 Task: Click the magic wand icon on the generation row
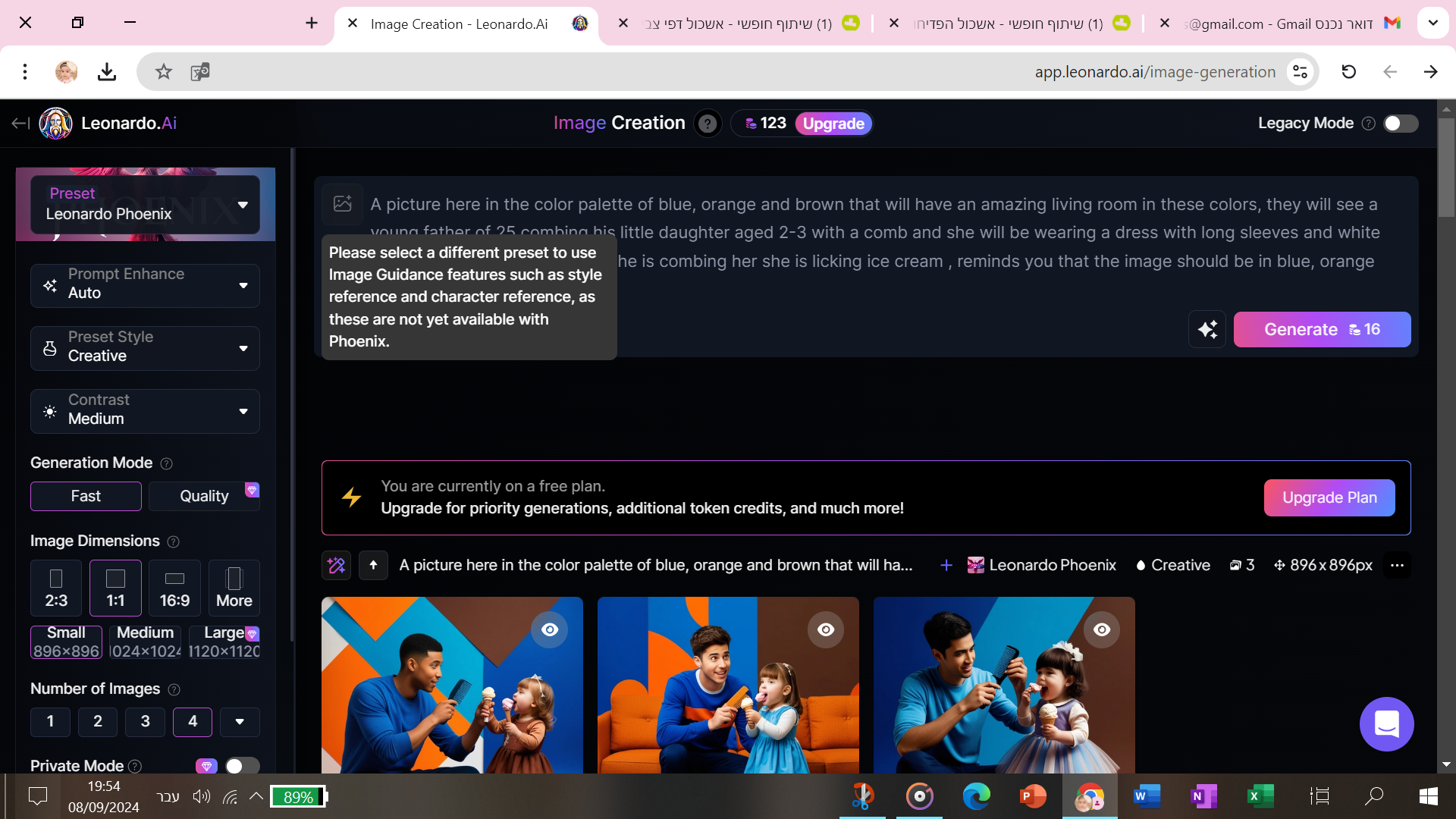point(336,565)
